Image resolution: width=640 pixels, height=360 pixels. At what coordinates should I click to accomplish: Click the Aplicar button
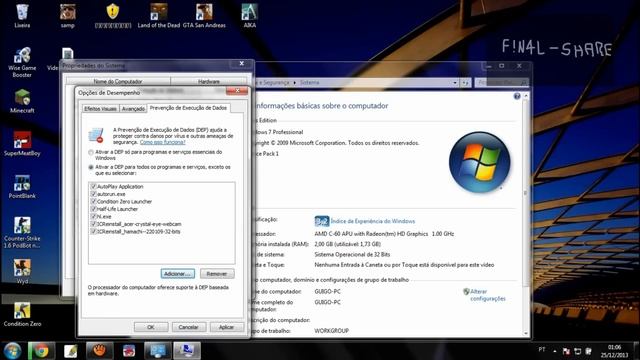(x=226, y=327)
